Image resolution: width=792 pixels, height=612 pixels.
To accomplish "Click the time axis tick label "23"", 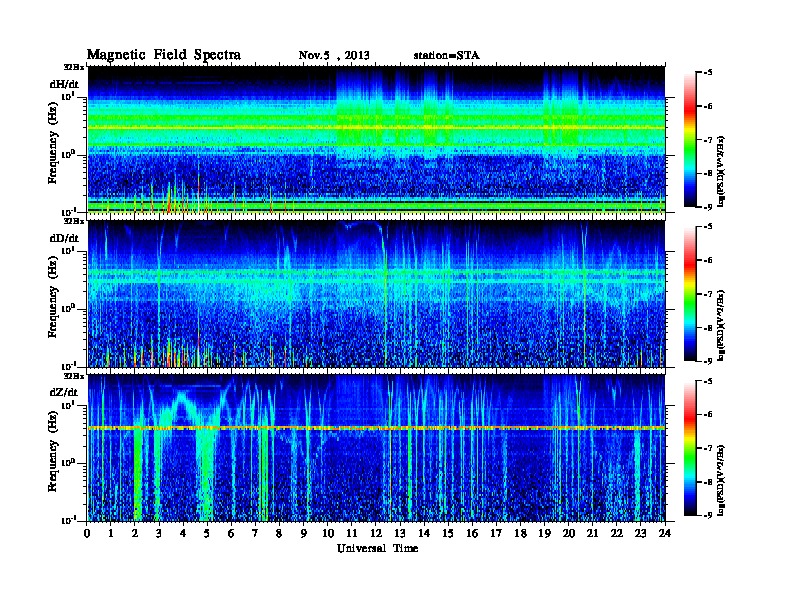I will coord(640,533).
